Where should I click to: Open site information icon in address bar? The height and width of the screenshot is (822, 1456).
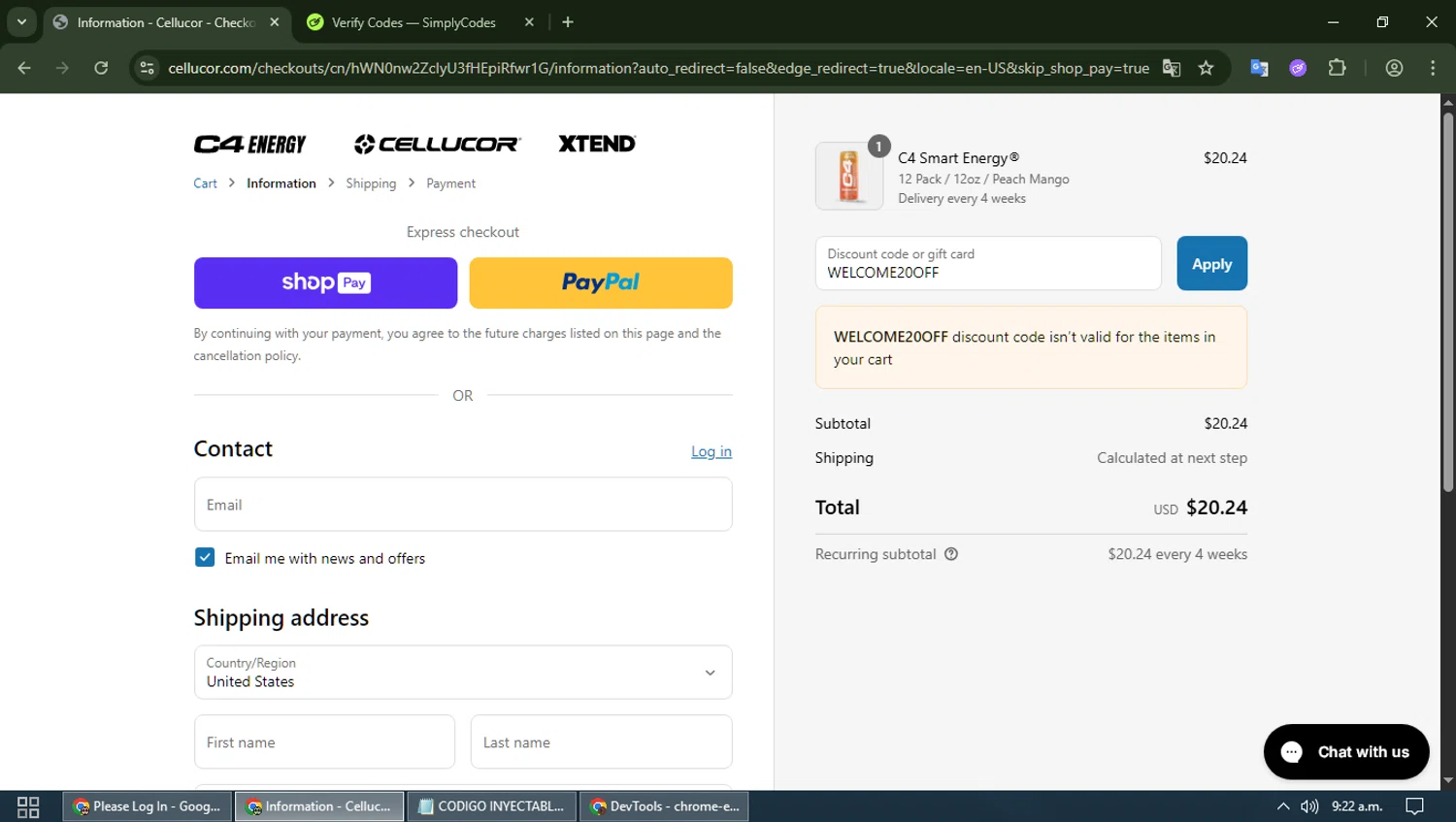click(x=147, y=68)
